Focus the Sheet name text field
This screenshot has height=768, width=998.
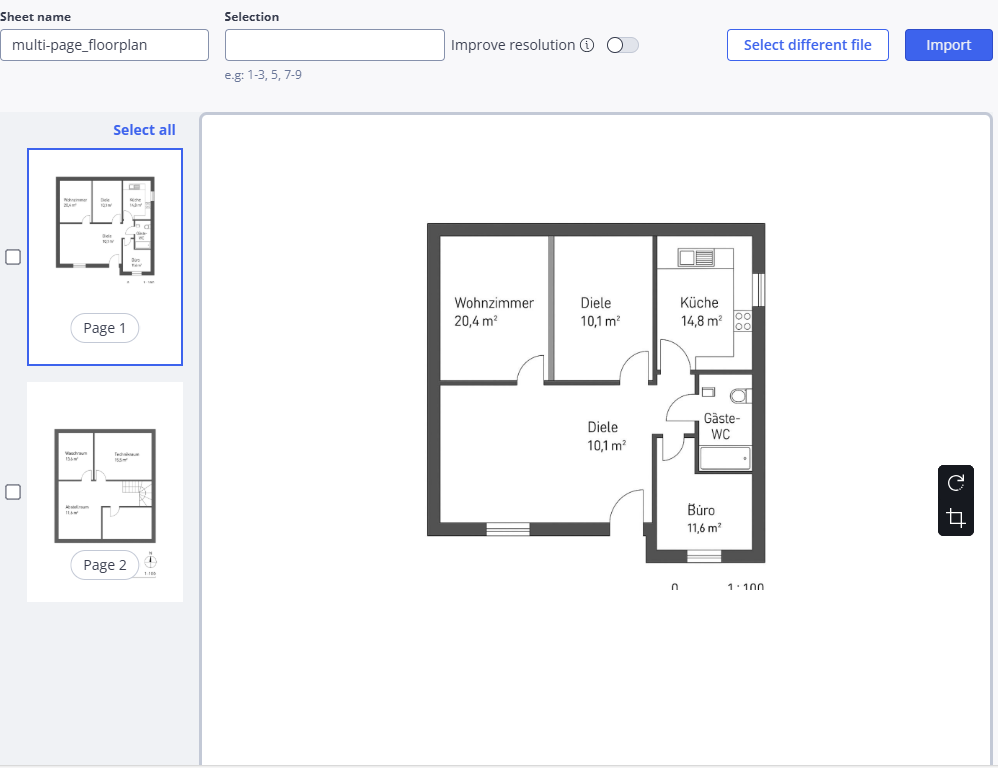point(104,45)
